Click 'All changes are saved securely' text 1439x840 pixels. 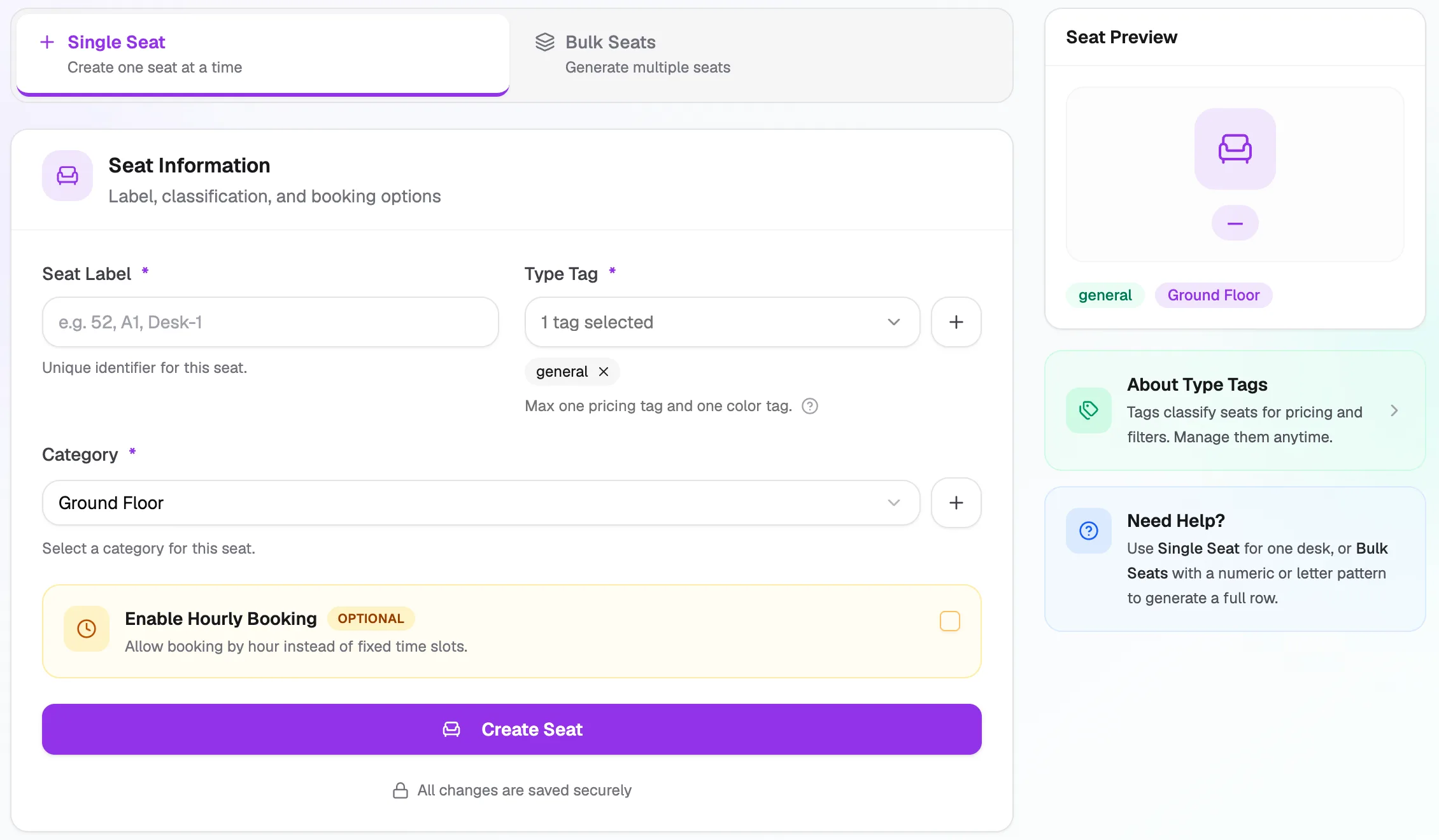pos(525,790)
